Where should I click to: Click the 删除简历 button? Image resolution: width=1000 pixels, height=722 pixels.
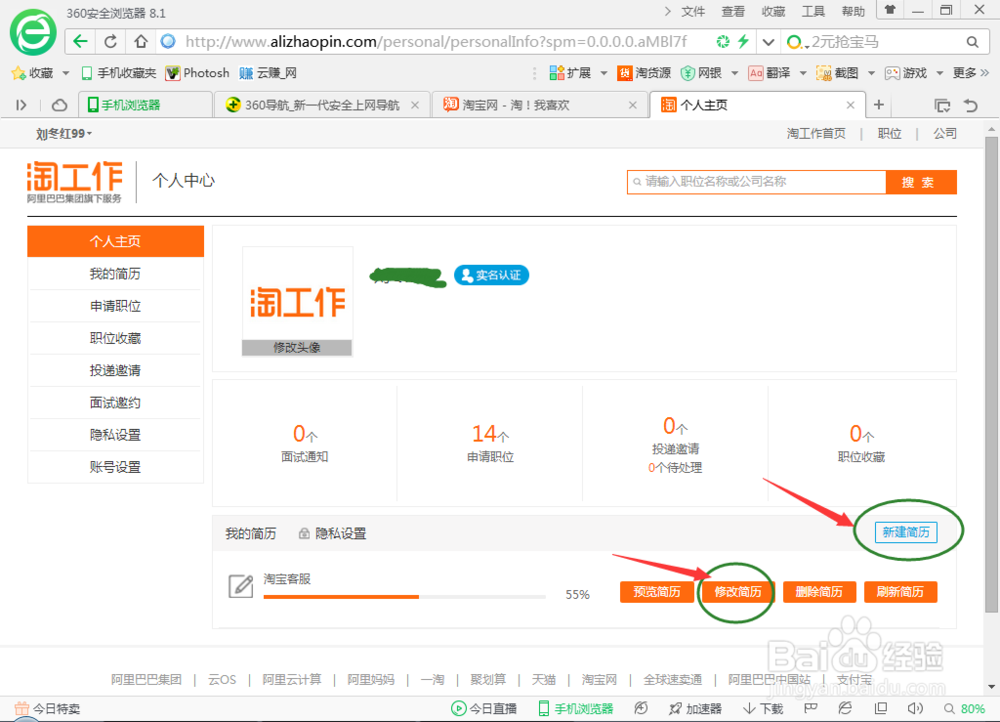coord(819,592)
